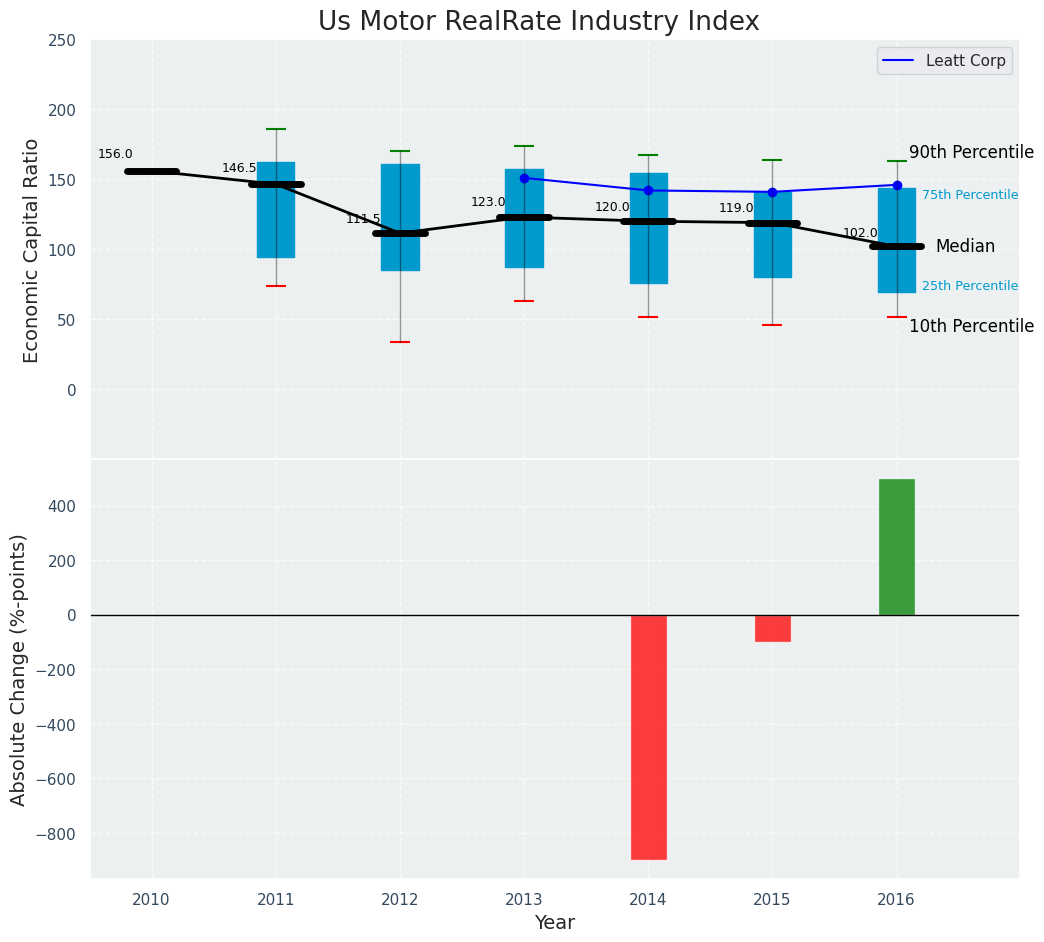Click the 90th Percentile annotation
1044x942 pixels.
[970, 153]
